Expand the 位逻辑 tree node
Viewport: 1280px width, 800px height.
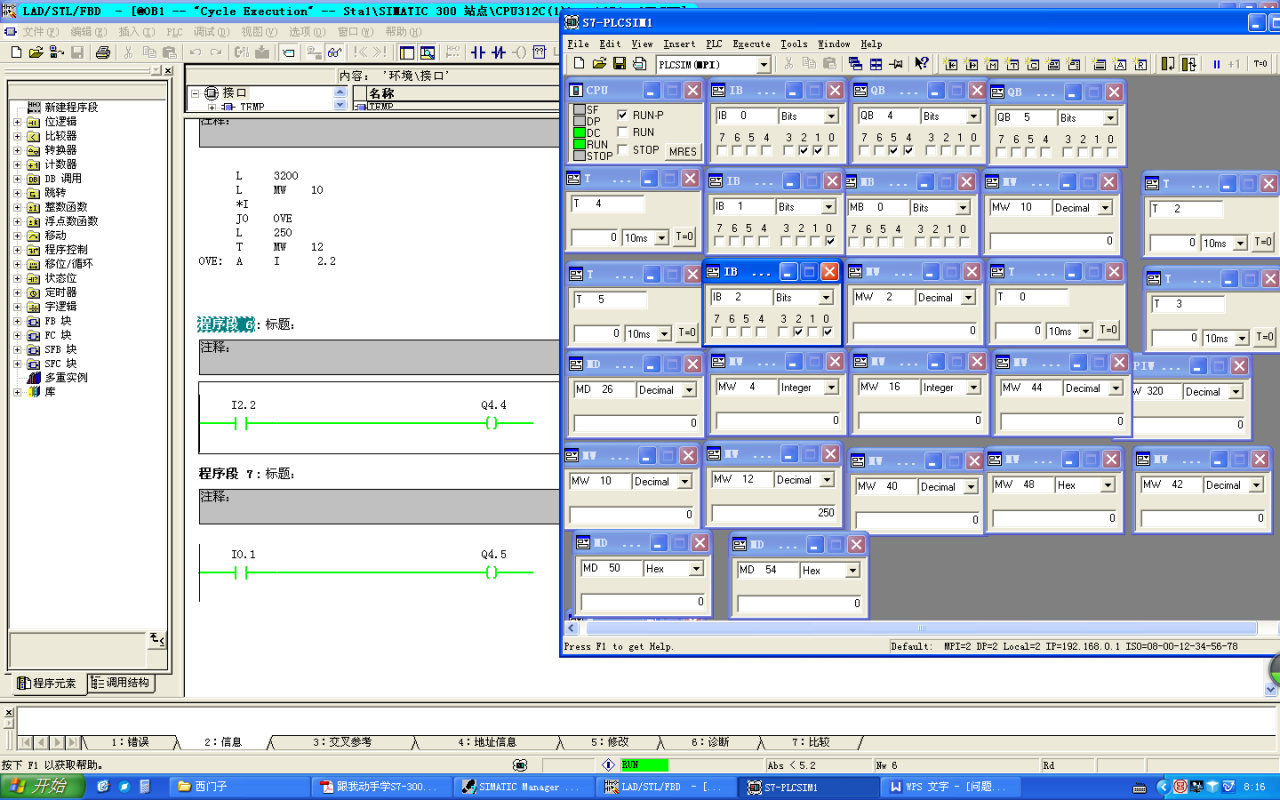pyautogui.click(x=17, y=122)
